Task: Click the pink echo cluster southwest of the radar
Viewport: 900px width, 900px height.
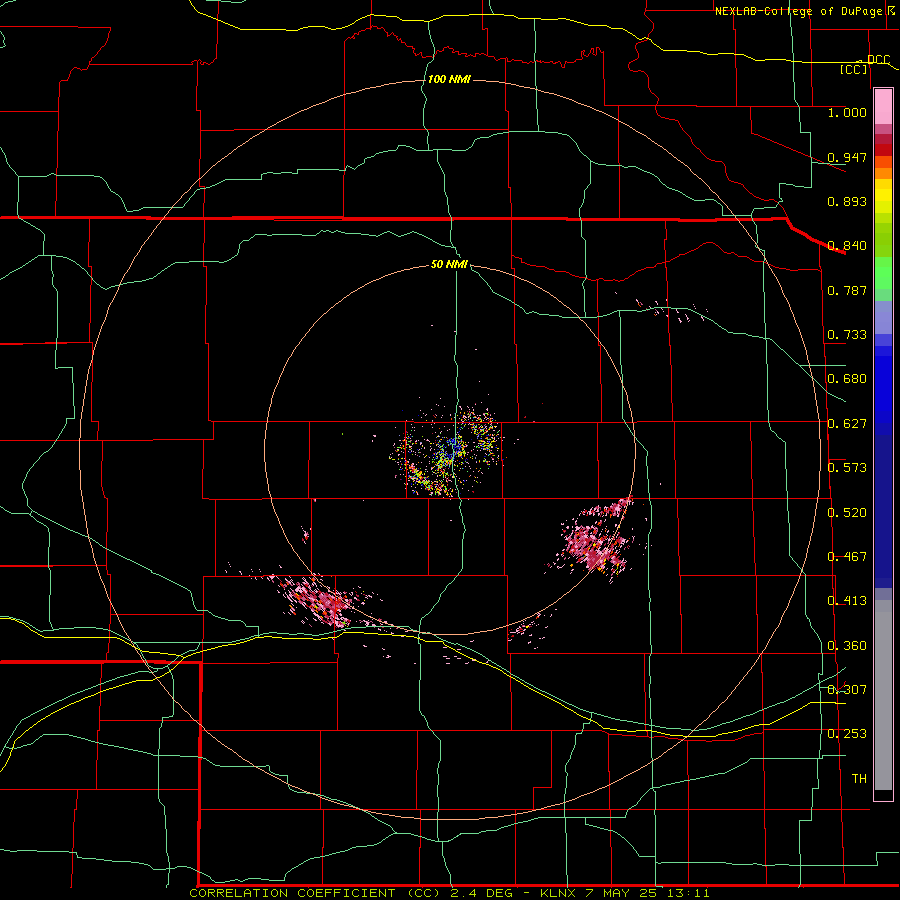Action: [316, 600]
